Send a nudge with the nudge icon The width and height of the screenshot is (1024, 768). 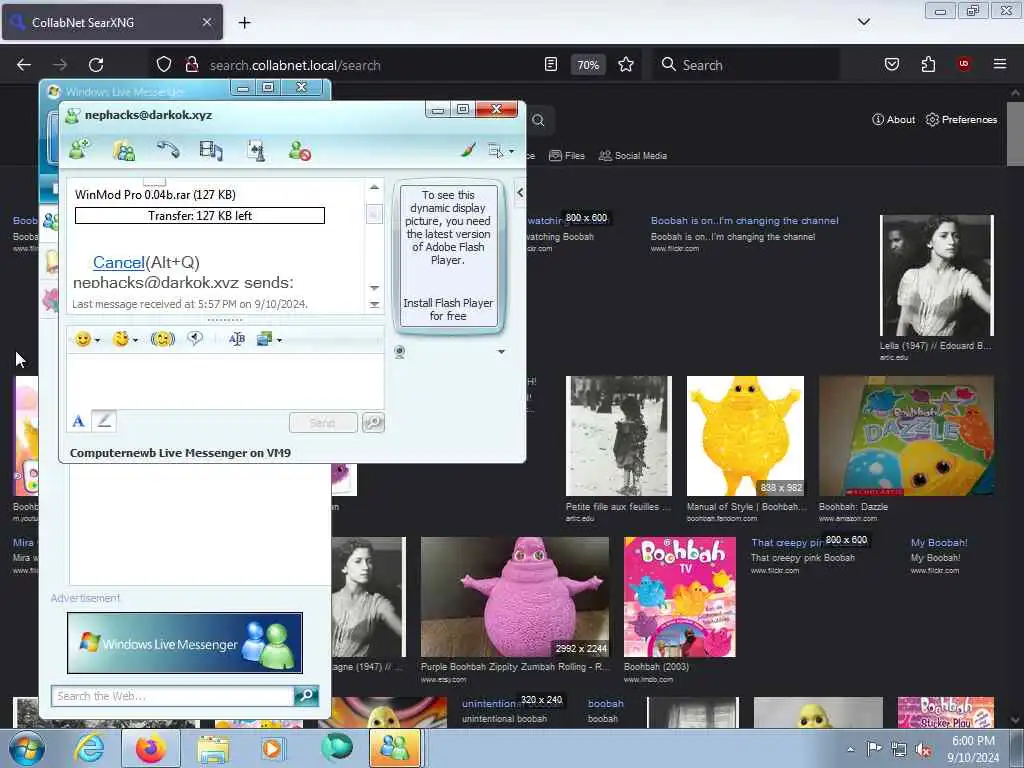pos(163,339)
